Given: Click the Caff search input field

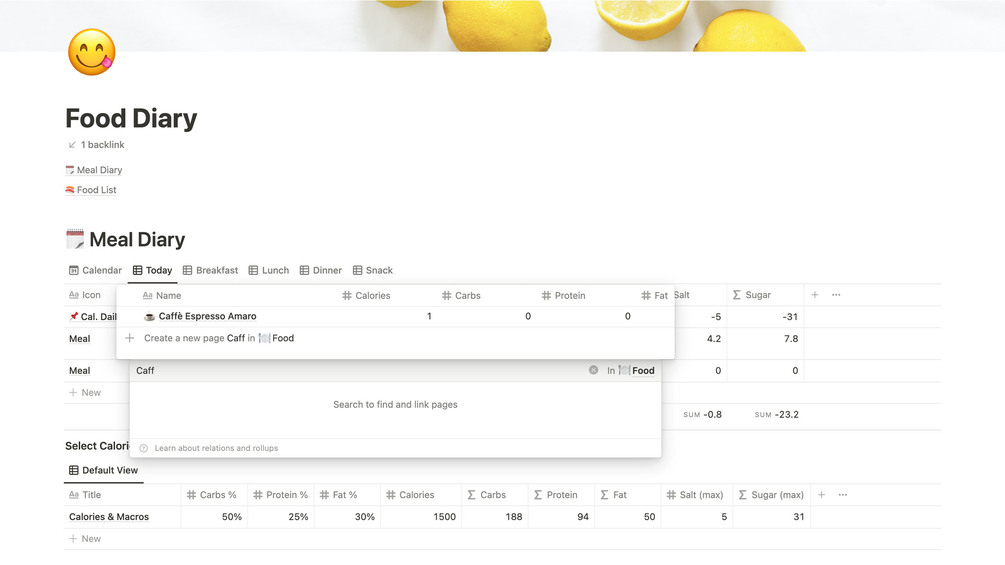Looking at the screenshot, I should coord(359,370).
